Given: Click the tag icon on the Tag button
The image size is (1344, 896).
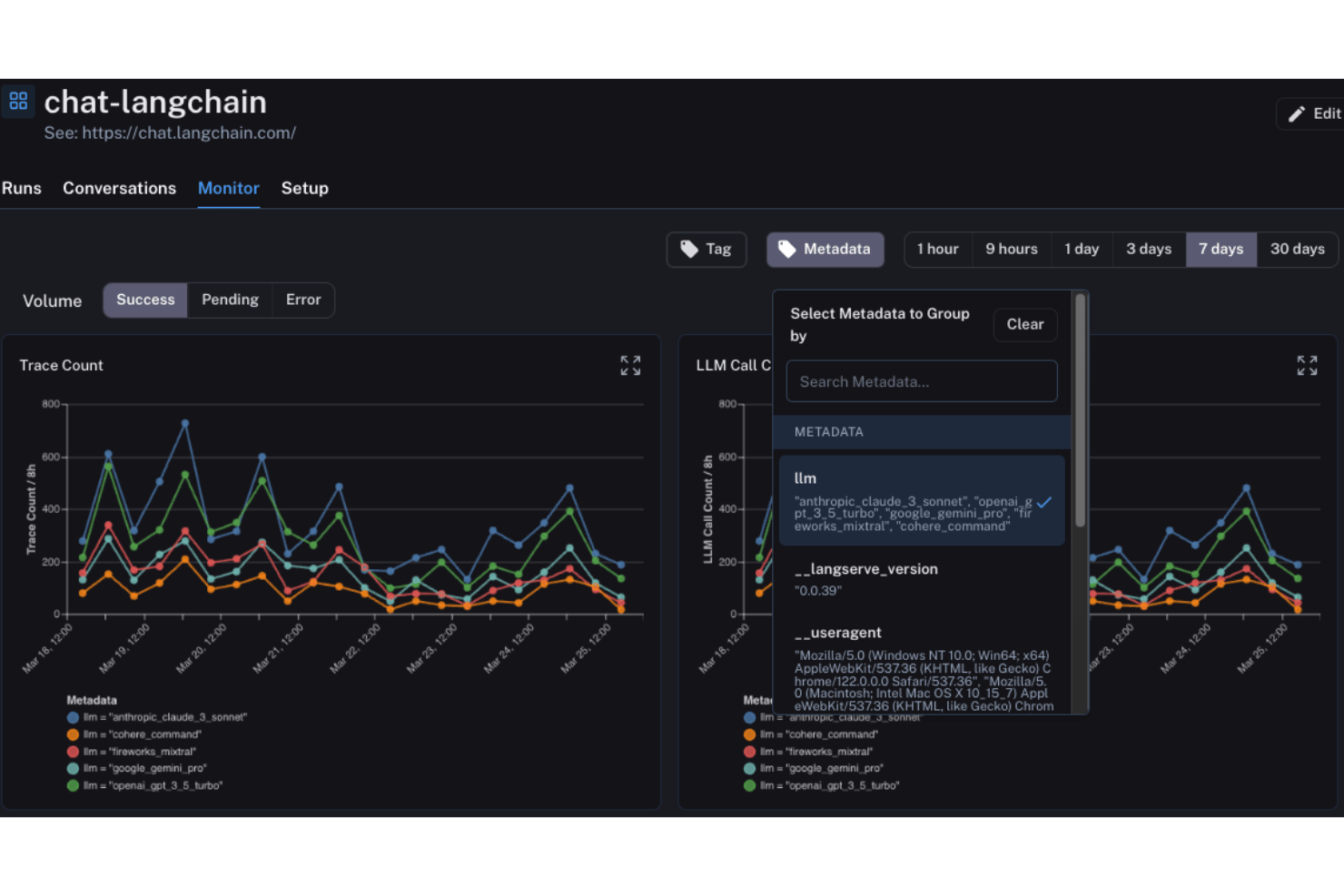Looking at the screenshot, I should tap(689, 249).
